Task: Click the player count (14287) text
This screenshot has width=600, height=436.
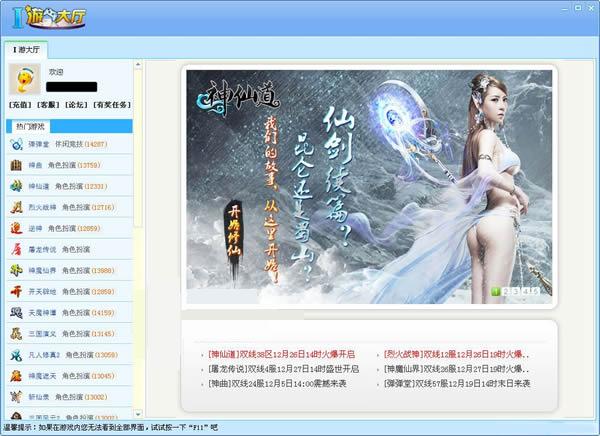Action: point(95,144)
